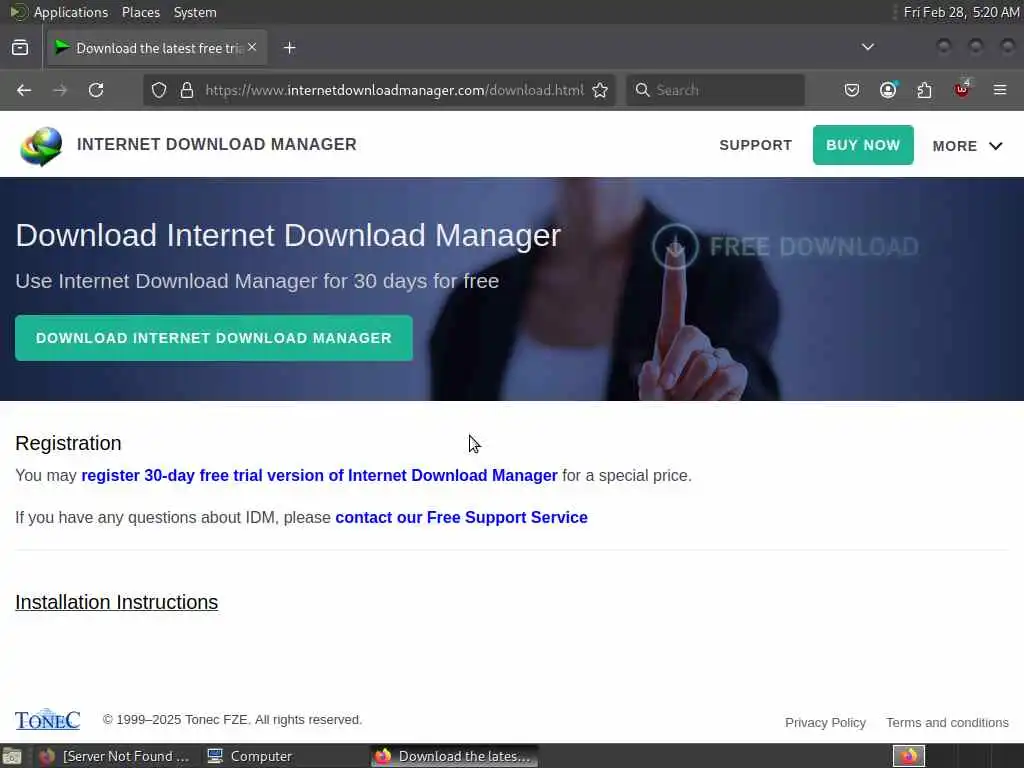The image size is (1024, 768).
Task: Close the Download the latest free trial tab
Action: 252,48
